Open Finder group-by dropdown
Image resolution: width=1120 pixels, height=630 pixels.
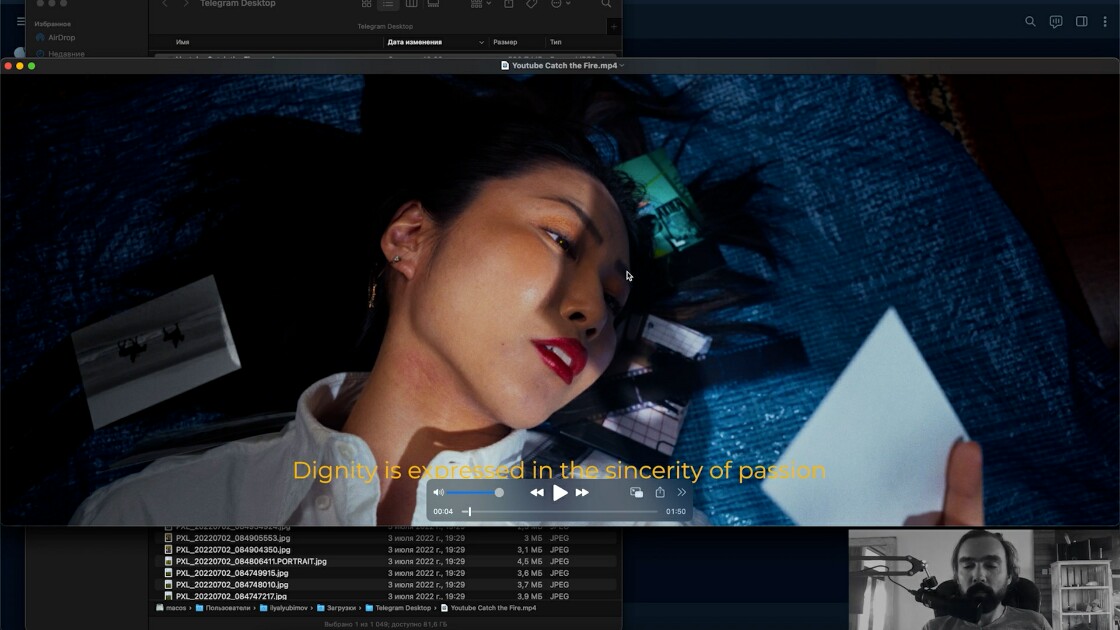[481, 4]
